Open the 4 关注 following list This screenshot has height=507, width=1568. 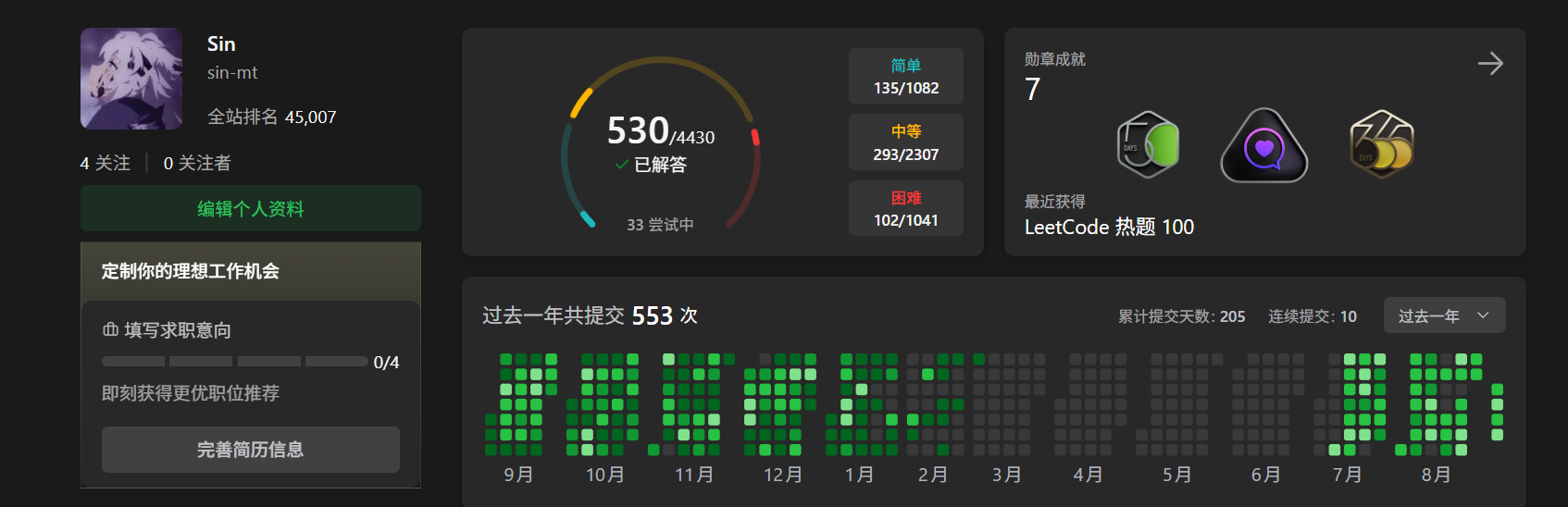[x=106, y=163]
